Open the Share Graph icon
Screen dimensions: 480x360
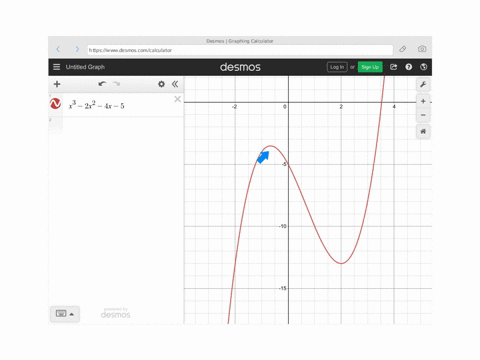pos(394,67)
